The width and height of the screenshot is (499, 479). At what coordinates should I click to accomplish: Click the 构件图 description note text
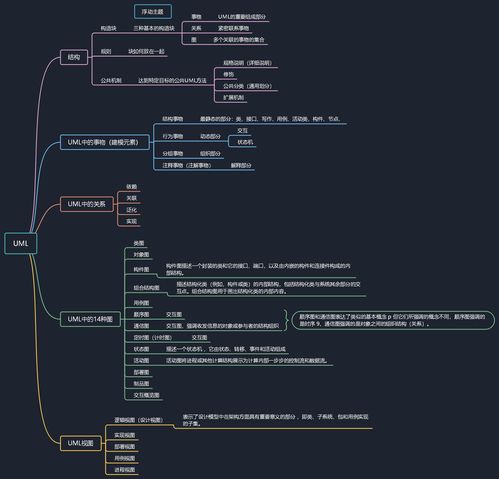tap(258, 270)
